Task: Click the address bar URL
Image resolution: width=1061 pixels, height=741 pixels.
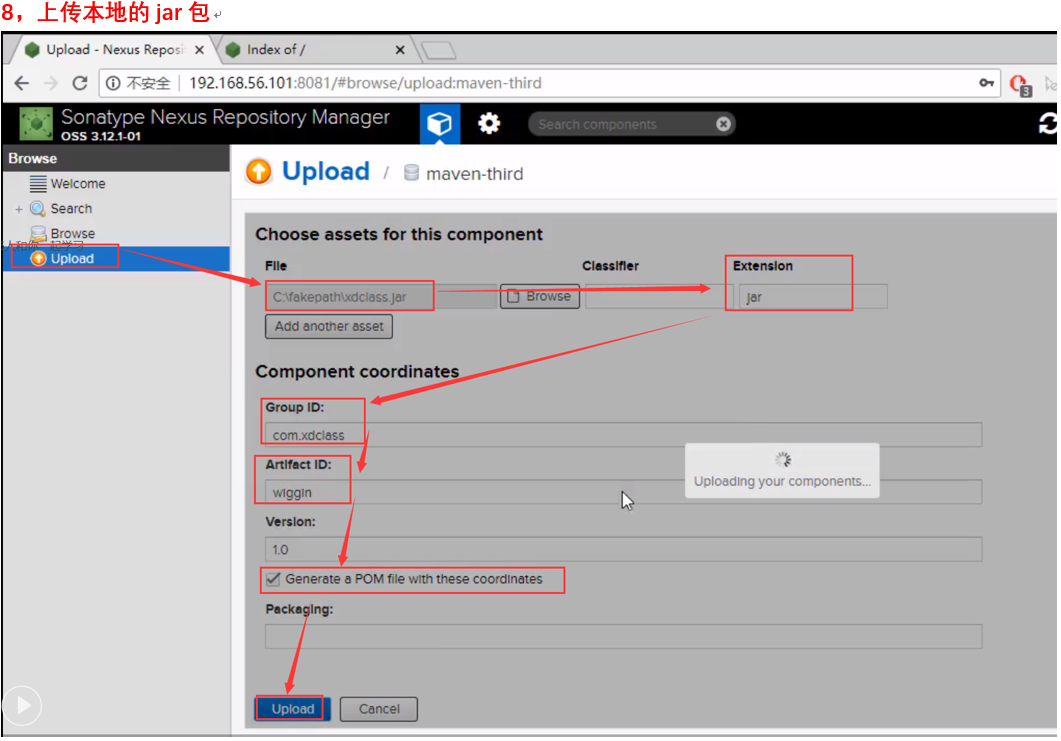Action: pos(365,83)
